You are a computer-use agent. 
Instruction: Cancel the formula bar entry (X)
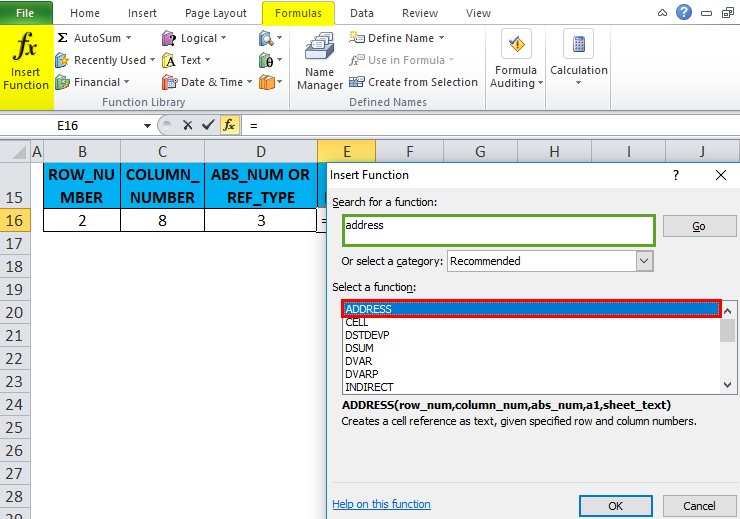(x=187, y=125)
